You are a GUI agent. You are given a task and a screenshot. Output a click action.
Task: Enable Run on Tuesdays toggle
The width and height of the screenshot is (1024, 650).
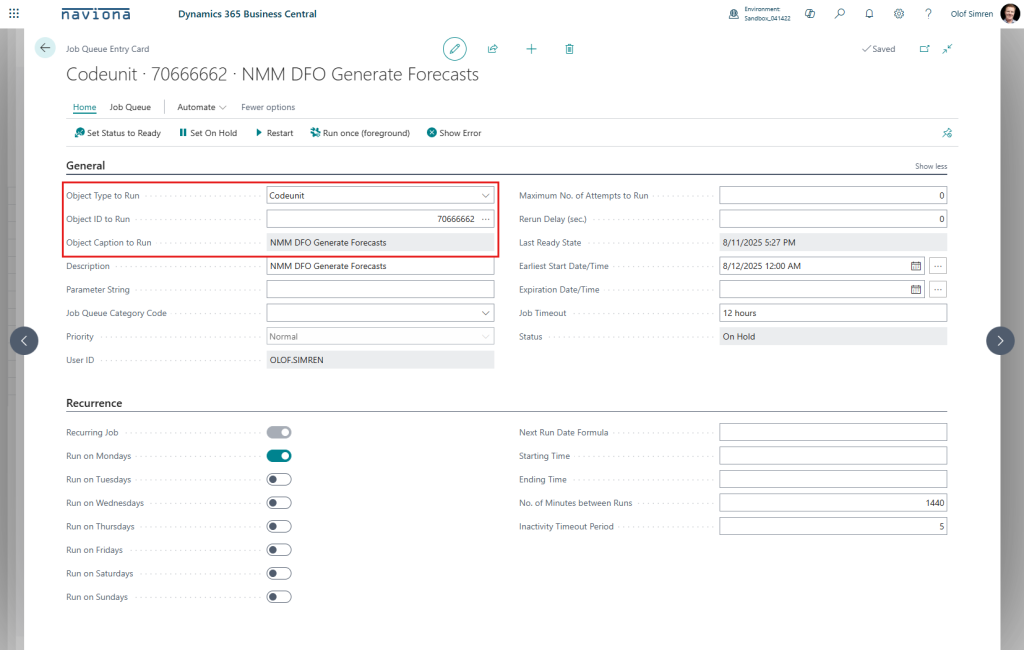point(279,479)
